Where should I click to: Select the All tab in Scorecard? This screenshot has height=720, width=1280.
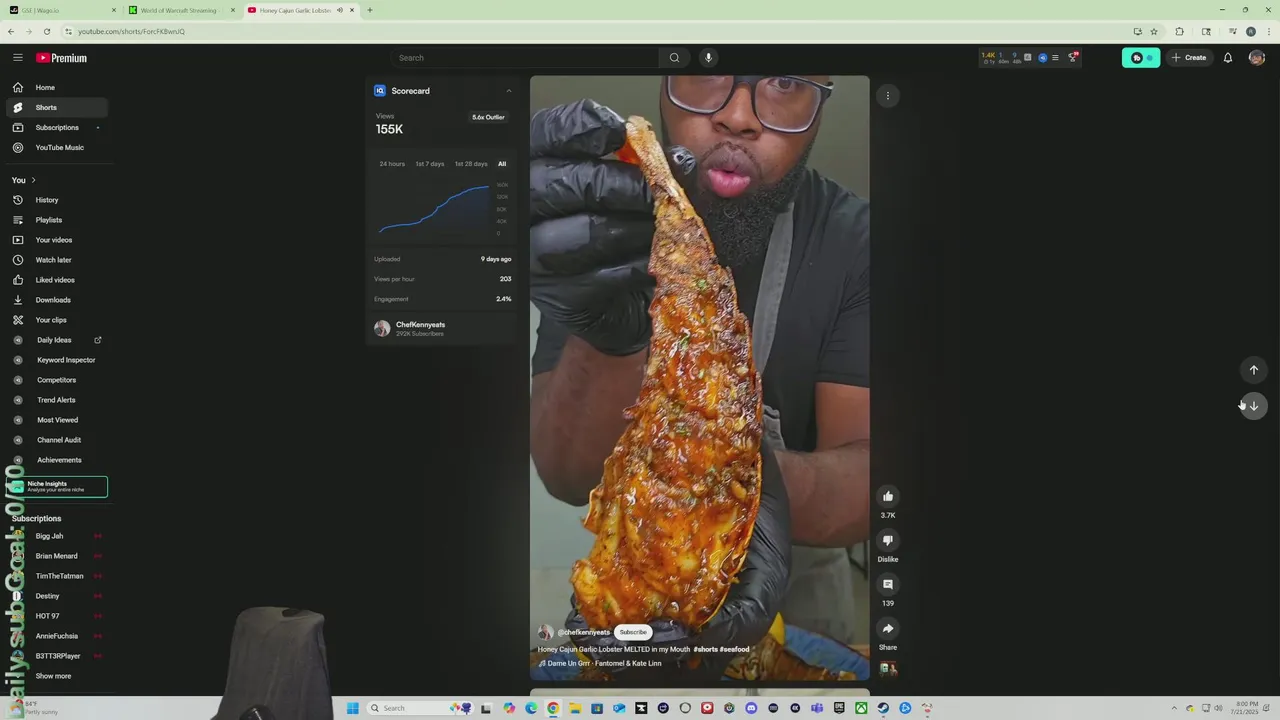pyautogui.click(x=502, y=164)
